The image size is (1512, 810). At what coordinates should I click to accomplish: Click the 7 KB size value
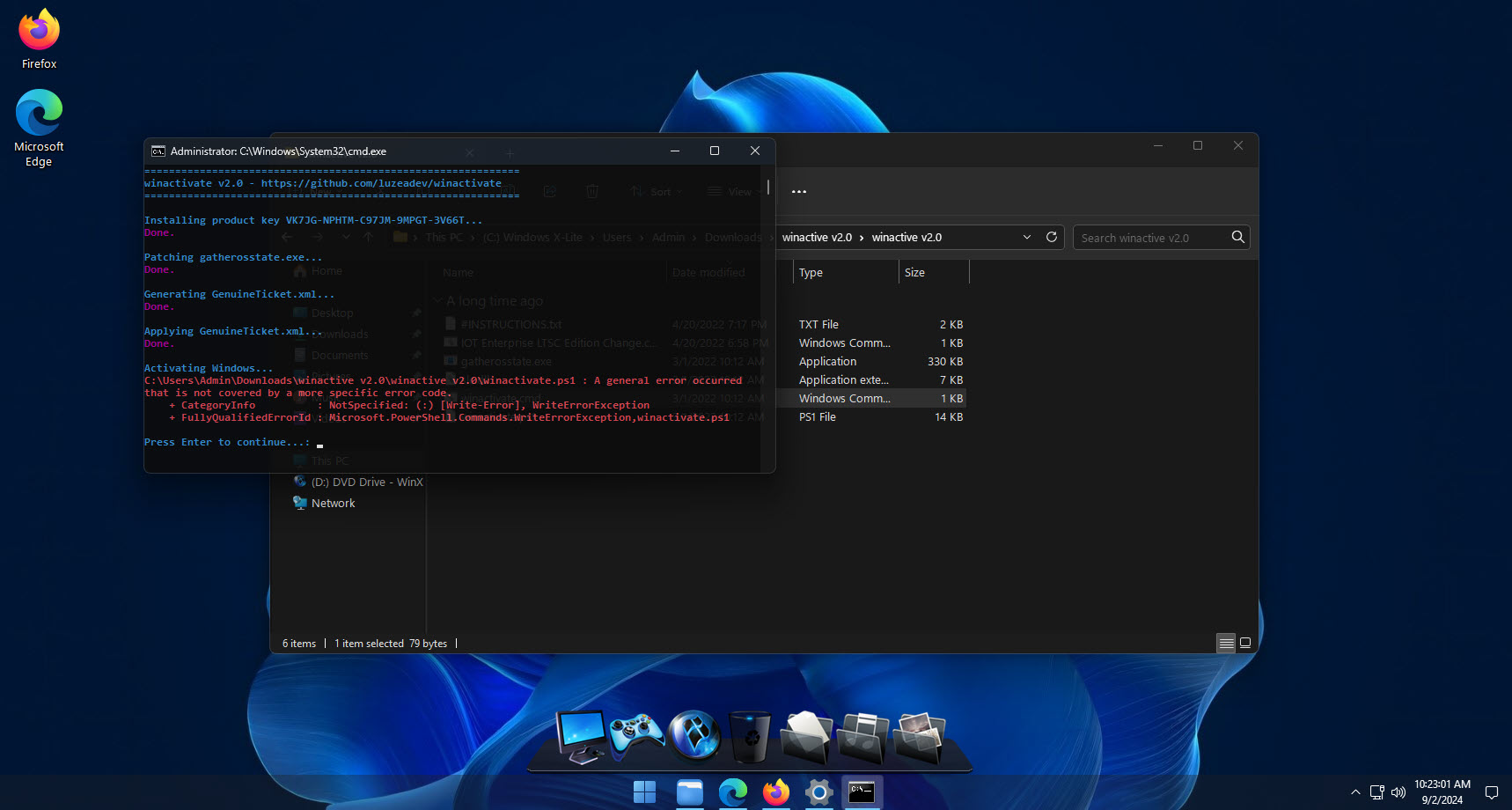951,380
